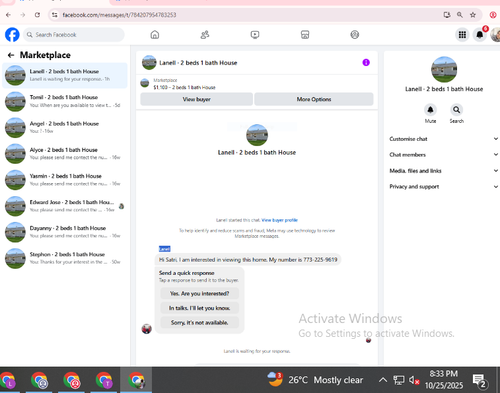Open the Angel conversation in the list
The height and width of the screenshot is (393, 500).
[65, 127]
